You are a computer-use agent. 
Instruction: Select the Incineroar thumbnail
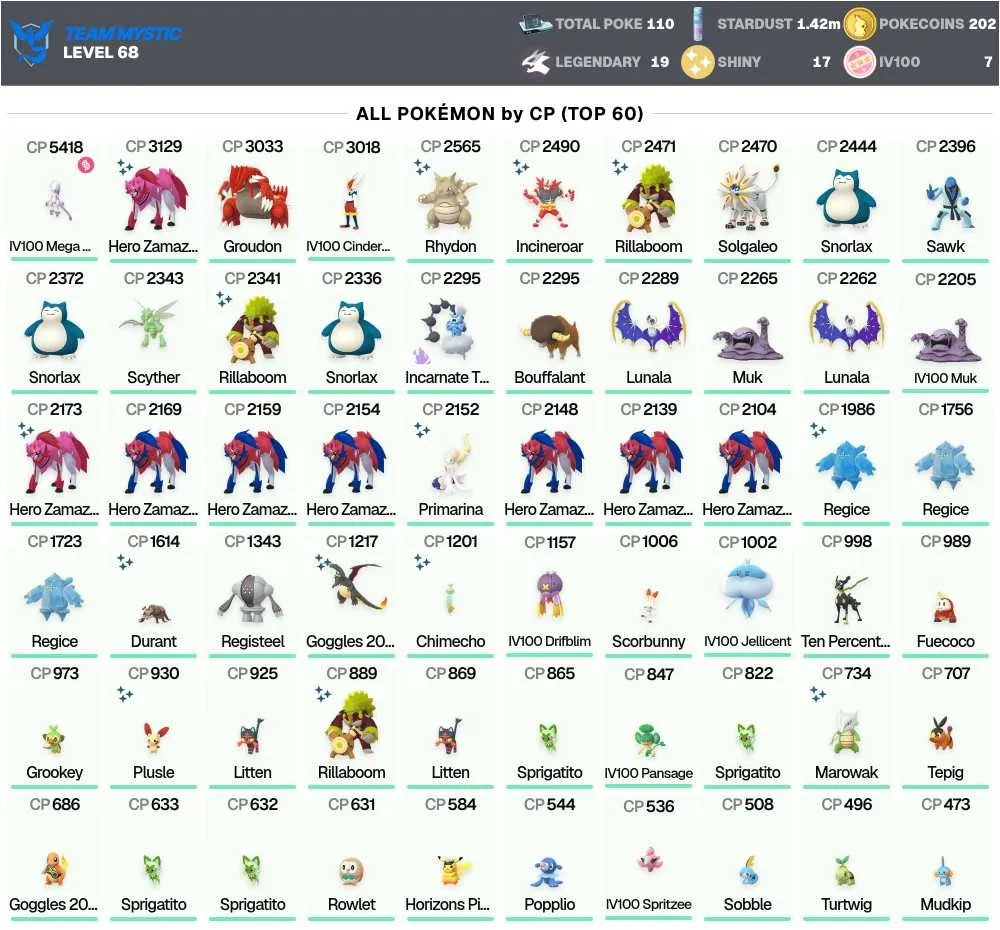(549, 202)
